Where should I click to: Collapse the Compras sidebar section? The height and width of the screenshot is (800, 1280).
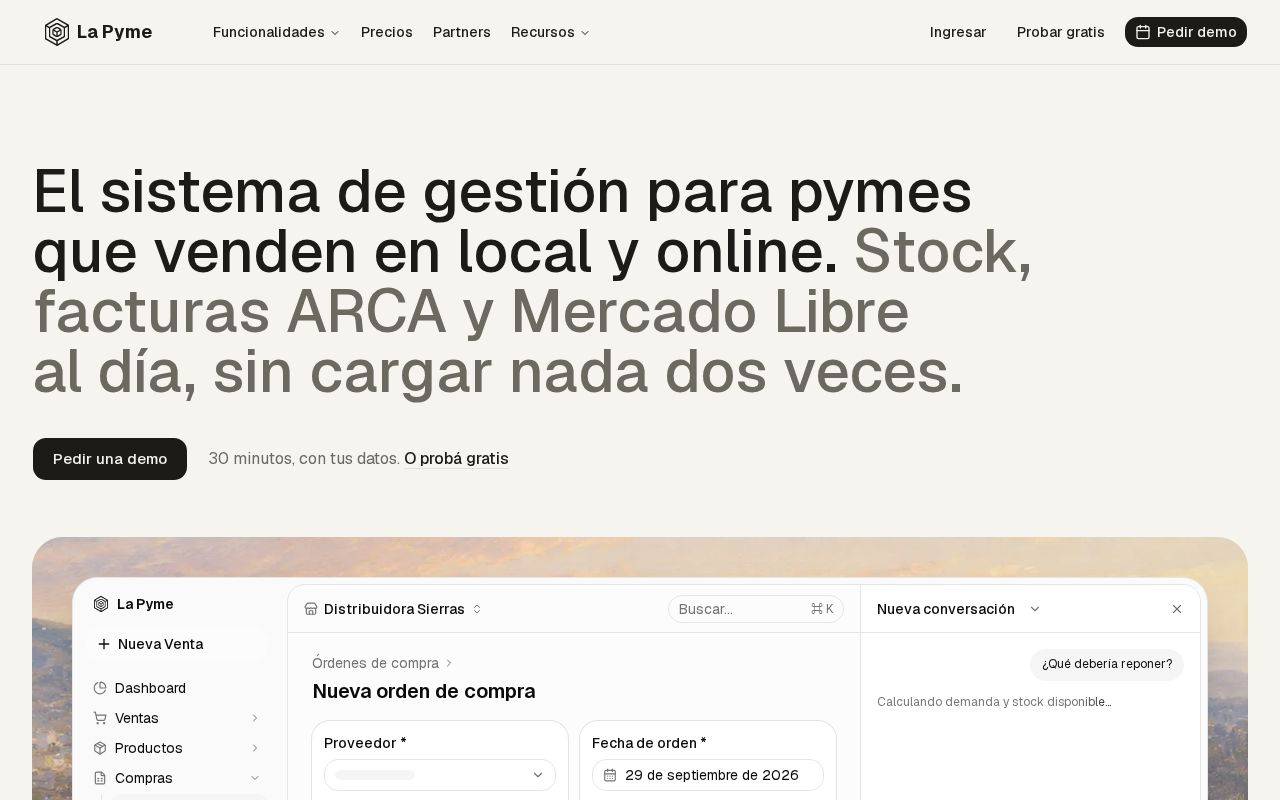(255, 778)
